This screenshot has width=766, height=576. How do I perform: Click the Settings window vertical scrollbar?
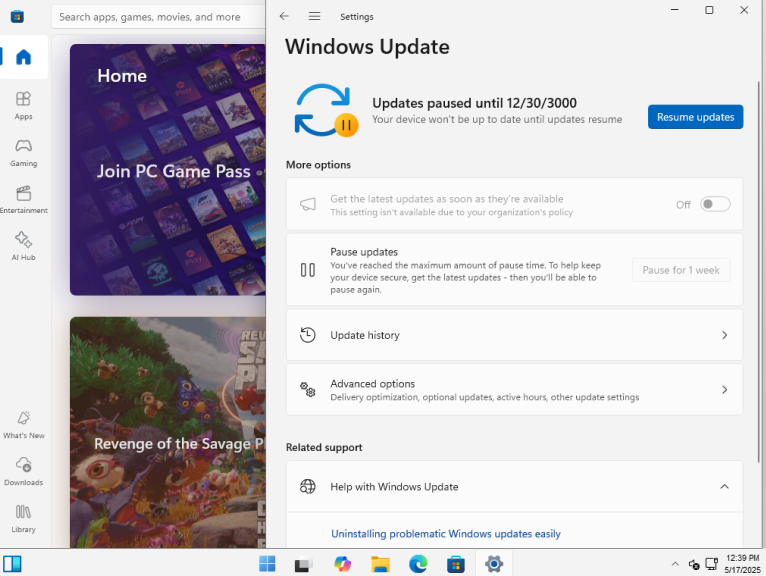coord(759,271)
